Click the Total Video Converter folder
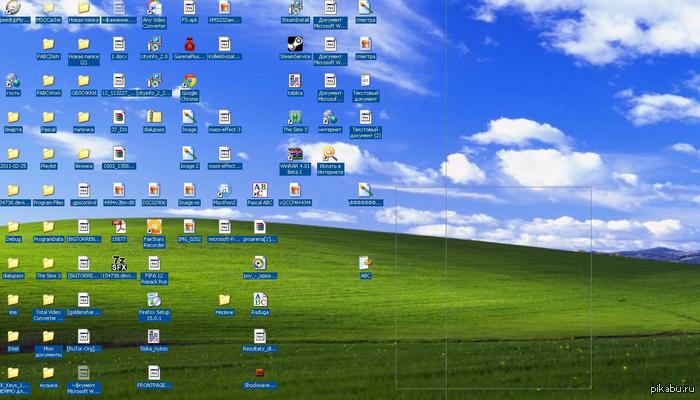Viewport: 700px width, 400px height. coord(47,300)
